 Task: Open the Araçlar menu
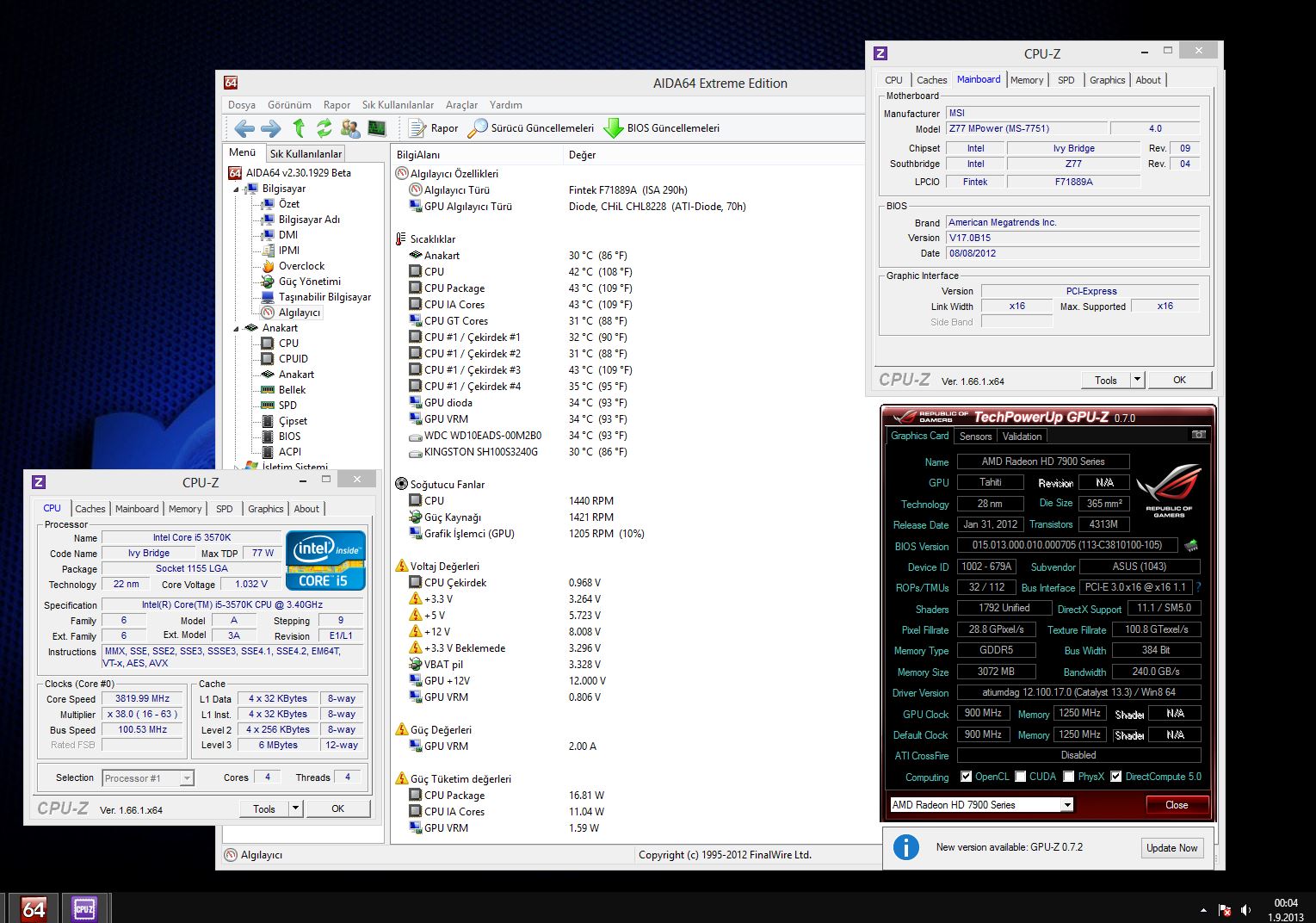(x=461, y=105)
